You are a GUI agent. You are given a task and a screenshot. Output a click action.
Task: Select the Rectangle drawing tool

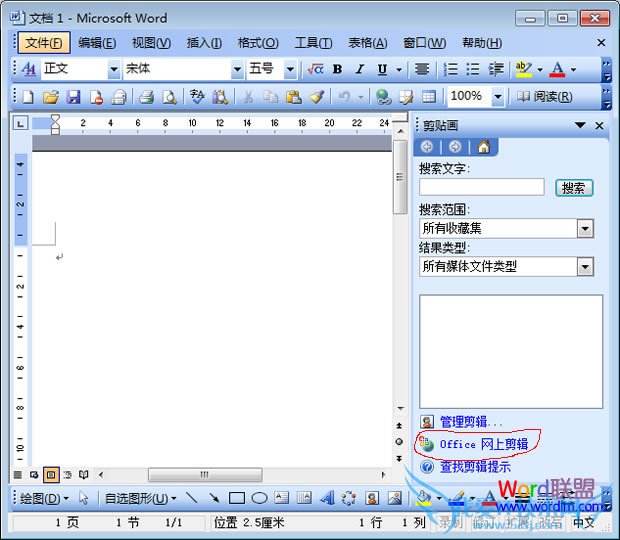[237, 498]
